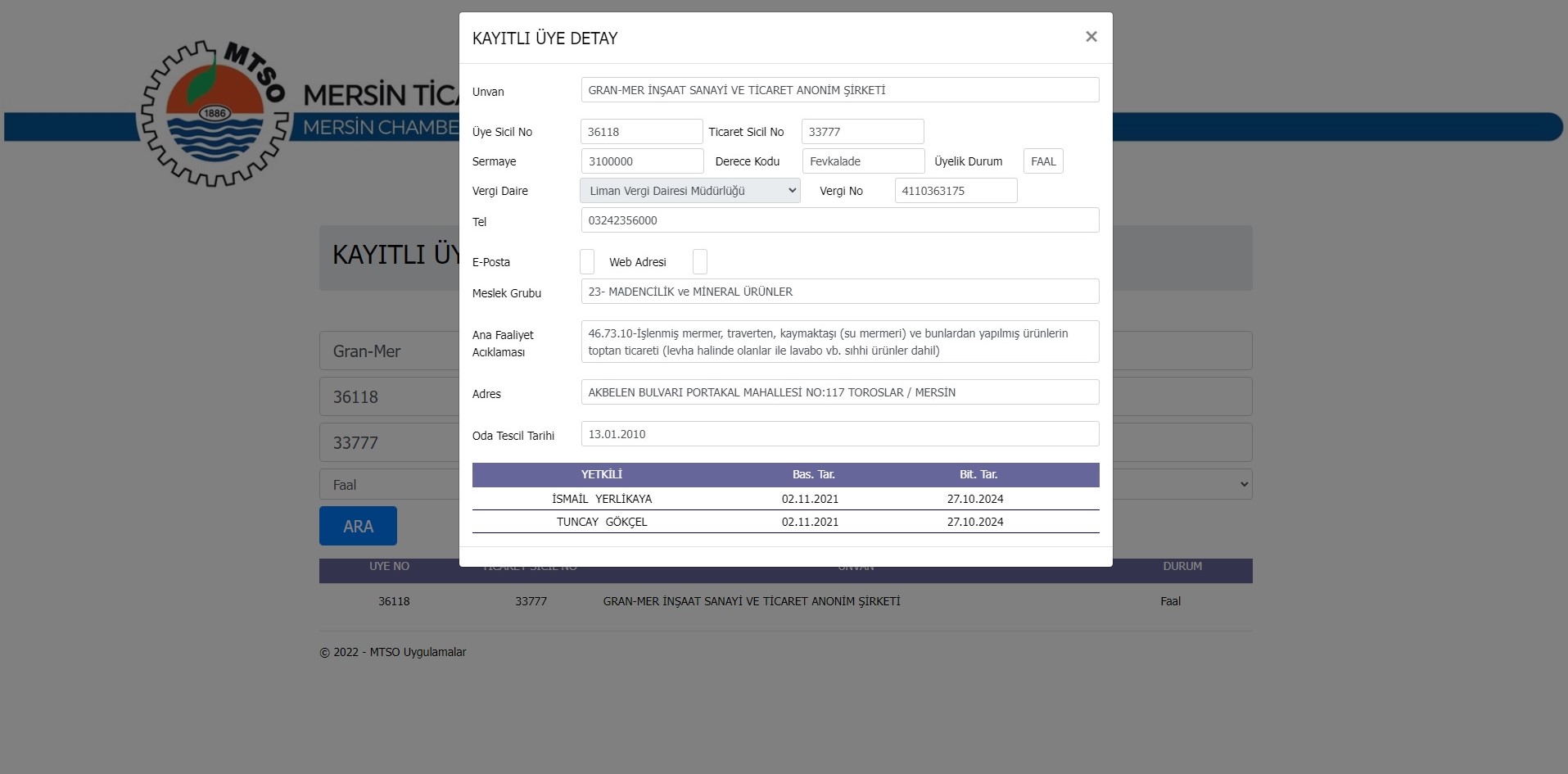Close the Kayıtlı Üye Detay dialog
The image size is (1568, 774).
[1091, 37]
